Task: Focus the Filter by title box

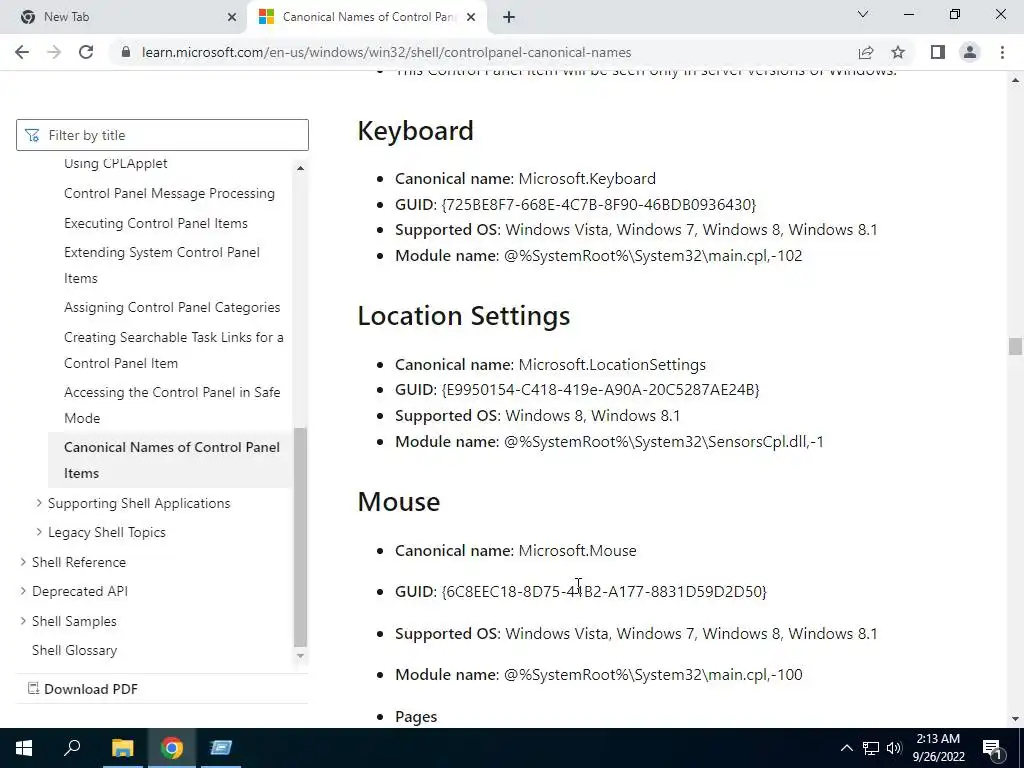Action: (162, 135)
